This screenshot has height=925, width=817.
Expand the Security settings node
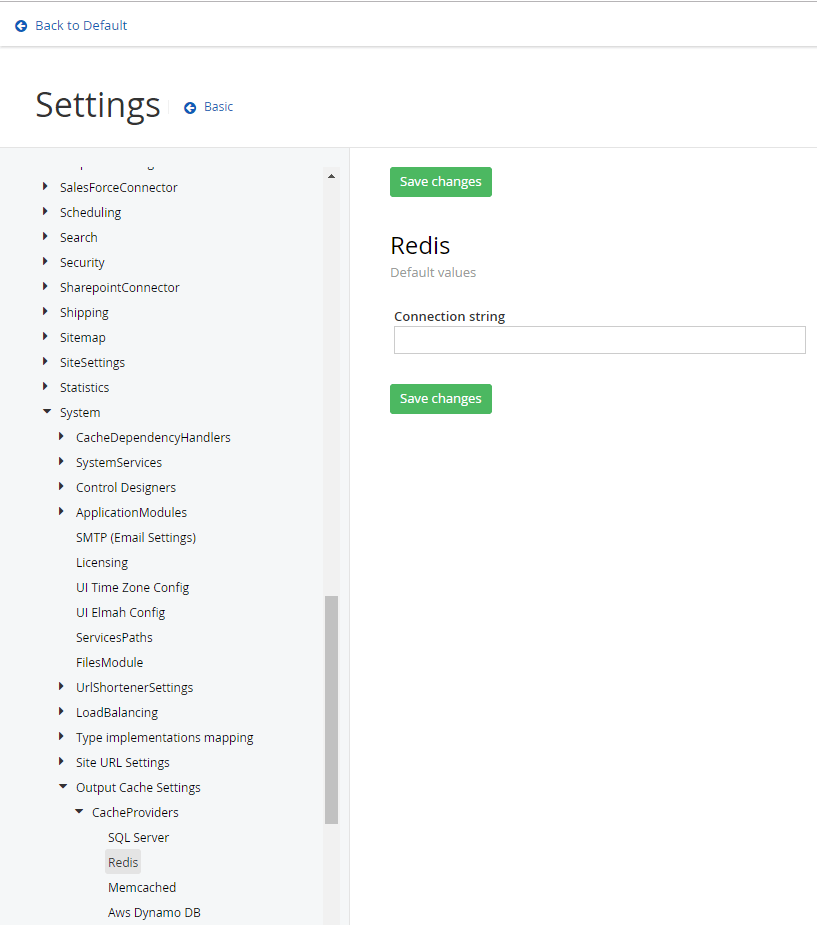(45, 262)
